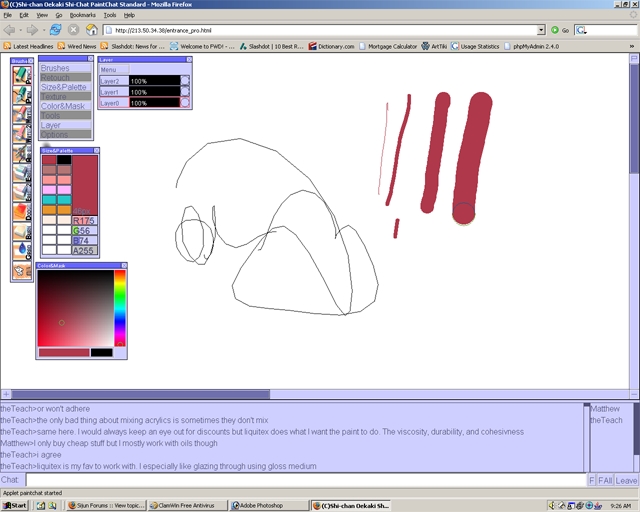This screenshot has height=512, width=640.
Task: Select the Eraser2 tool
Action: point(22,193)
